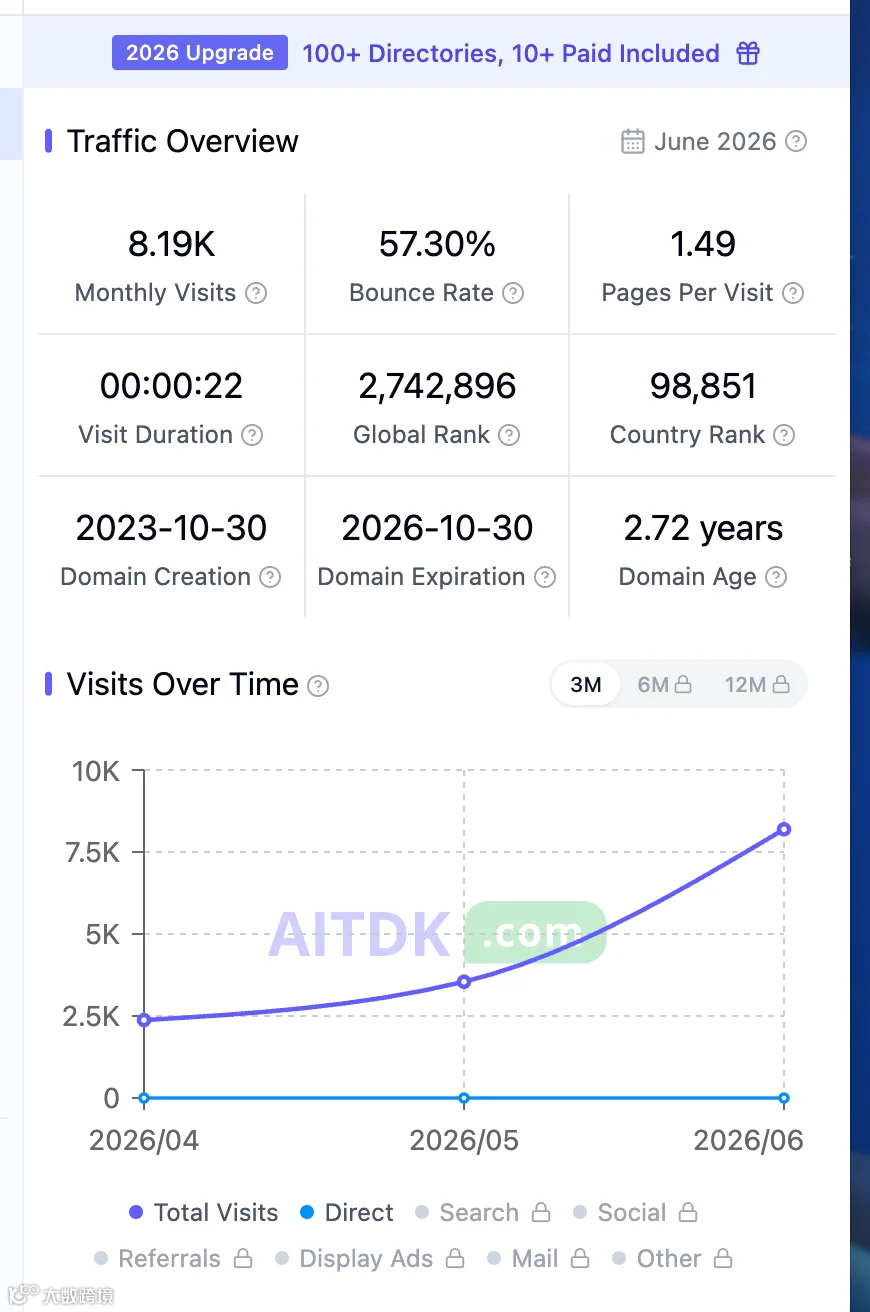The image size is (870, 1312).
Task: Toggle locked Search series legend
Action: (x=482, y=1213)
